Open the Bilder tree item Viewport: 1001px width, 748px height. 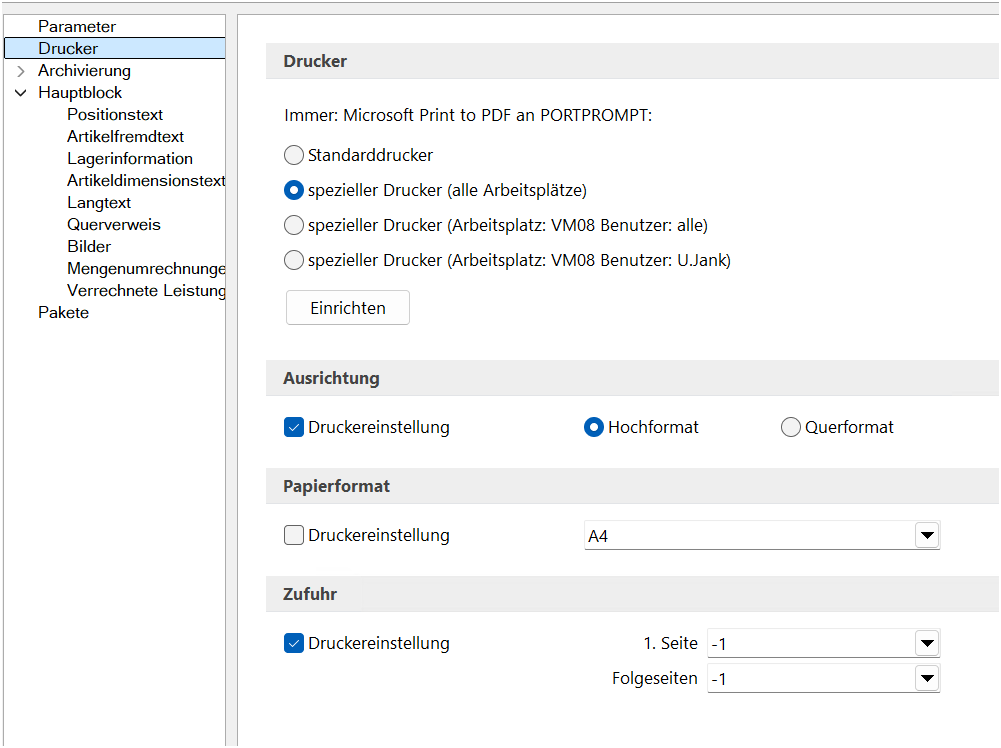(89, 247)
